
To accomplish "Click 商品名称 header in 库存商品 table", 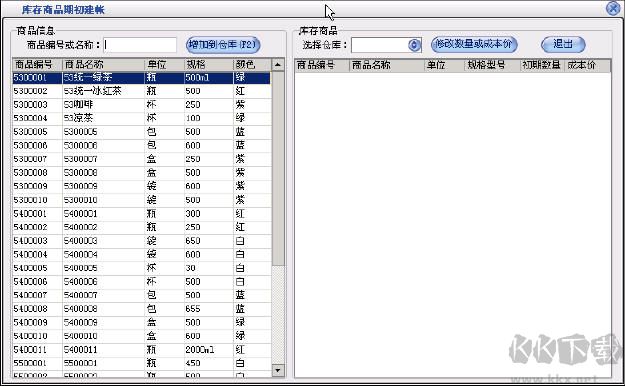I will point(387,65).
